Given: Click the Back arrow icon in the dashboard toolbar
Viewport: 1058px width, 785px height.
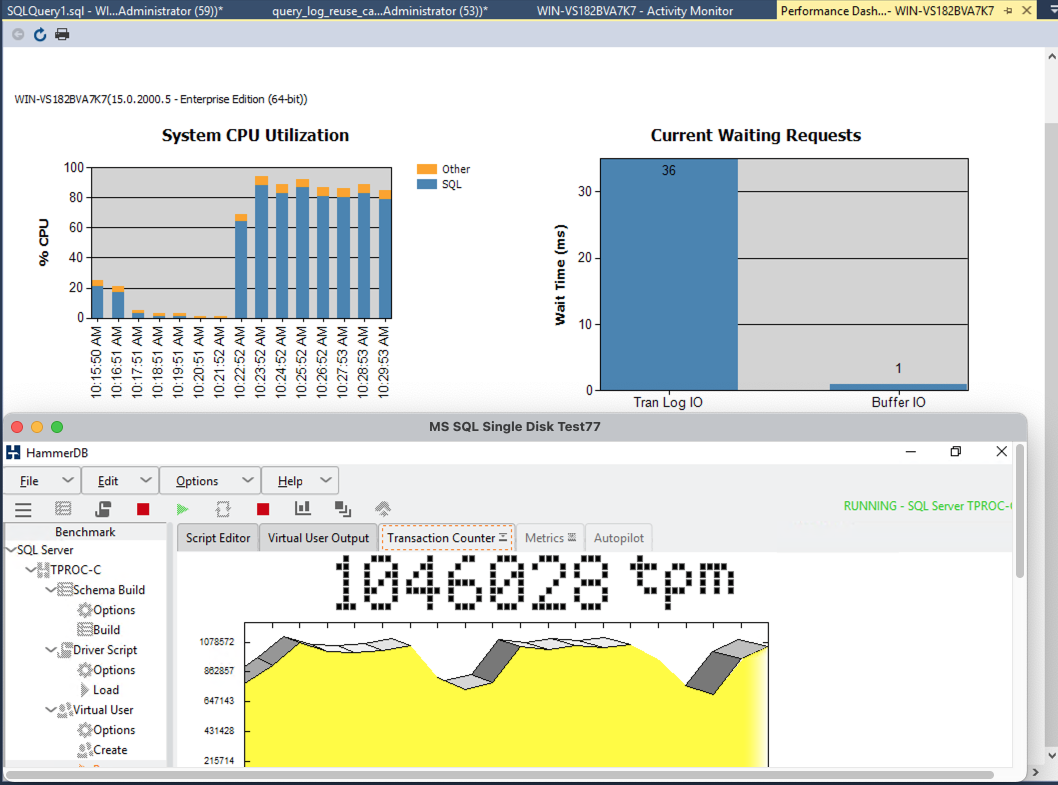Looking at the screenshot, I should point(18,34).
